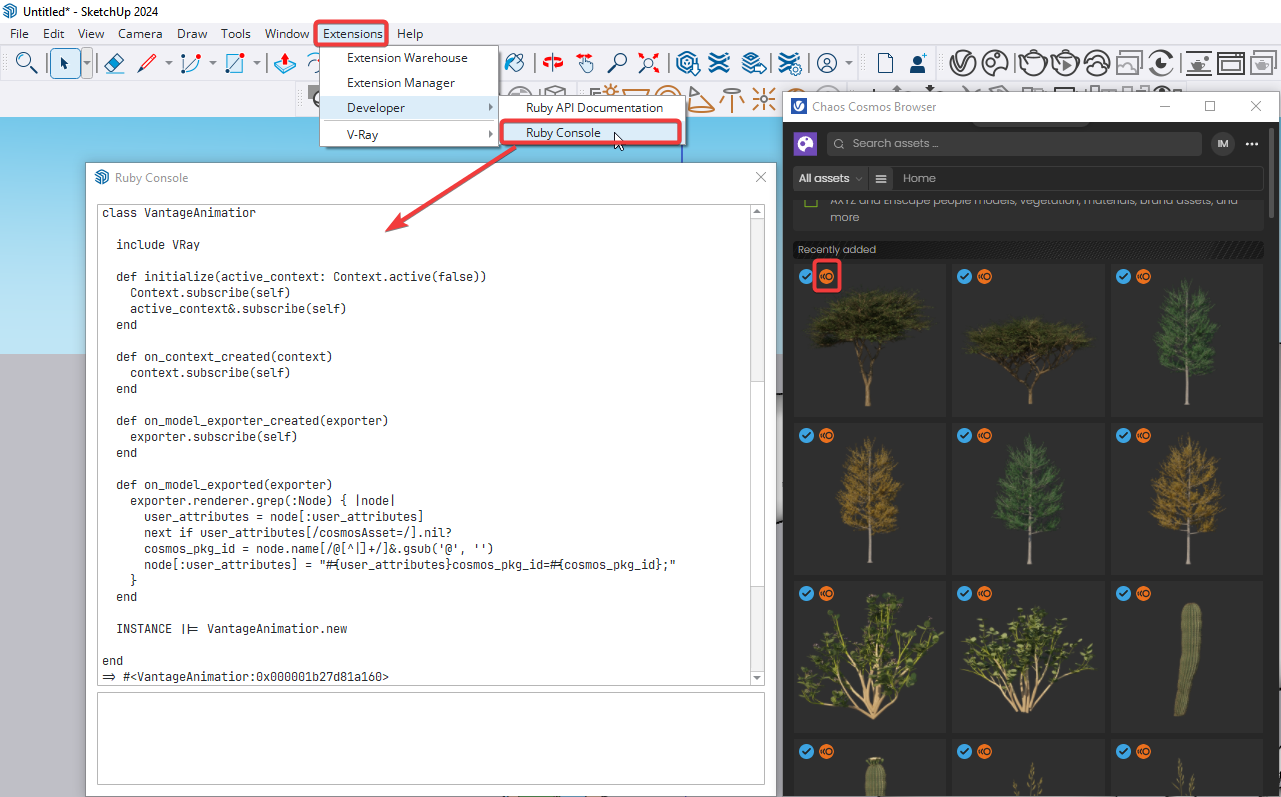1281x797 pixels.
Task: Expand Line tool dropdown arrow
Action: point(168,63)
